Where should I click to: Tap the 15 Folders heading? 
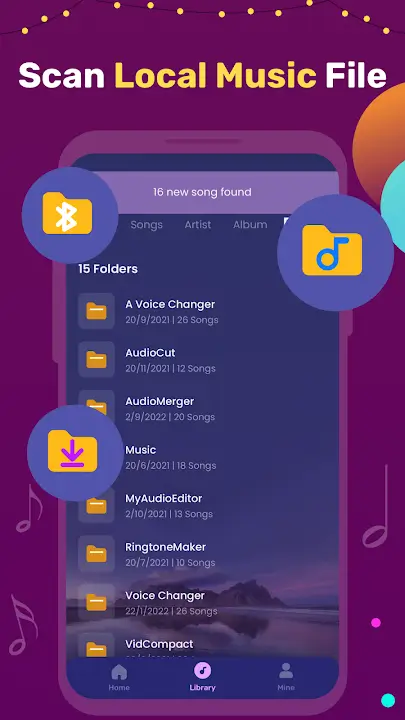(108, 269)
